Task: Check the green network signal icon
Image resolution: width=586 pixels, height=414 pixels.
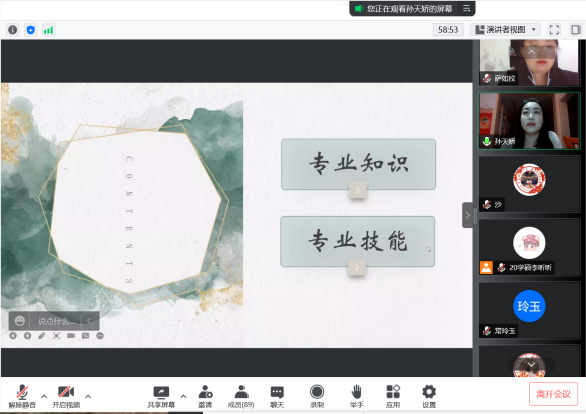Action: [48, 30]
